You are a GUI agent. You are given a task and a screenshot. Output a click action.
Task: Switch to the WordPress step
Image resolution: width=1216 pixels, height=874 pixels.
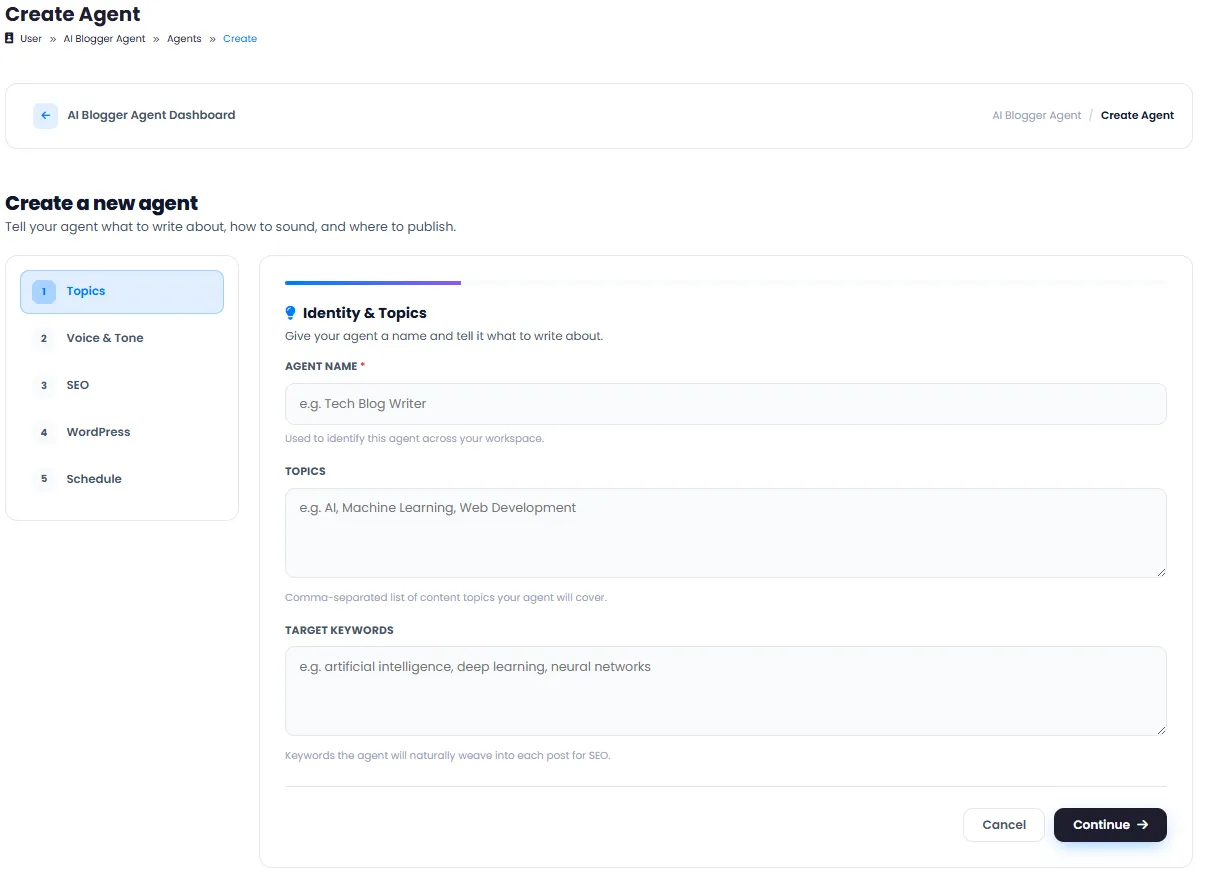coord(122,433)
